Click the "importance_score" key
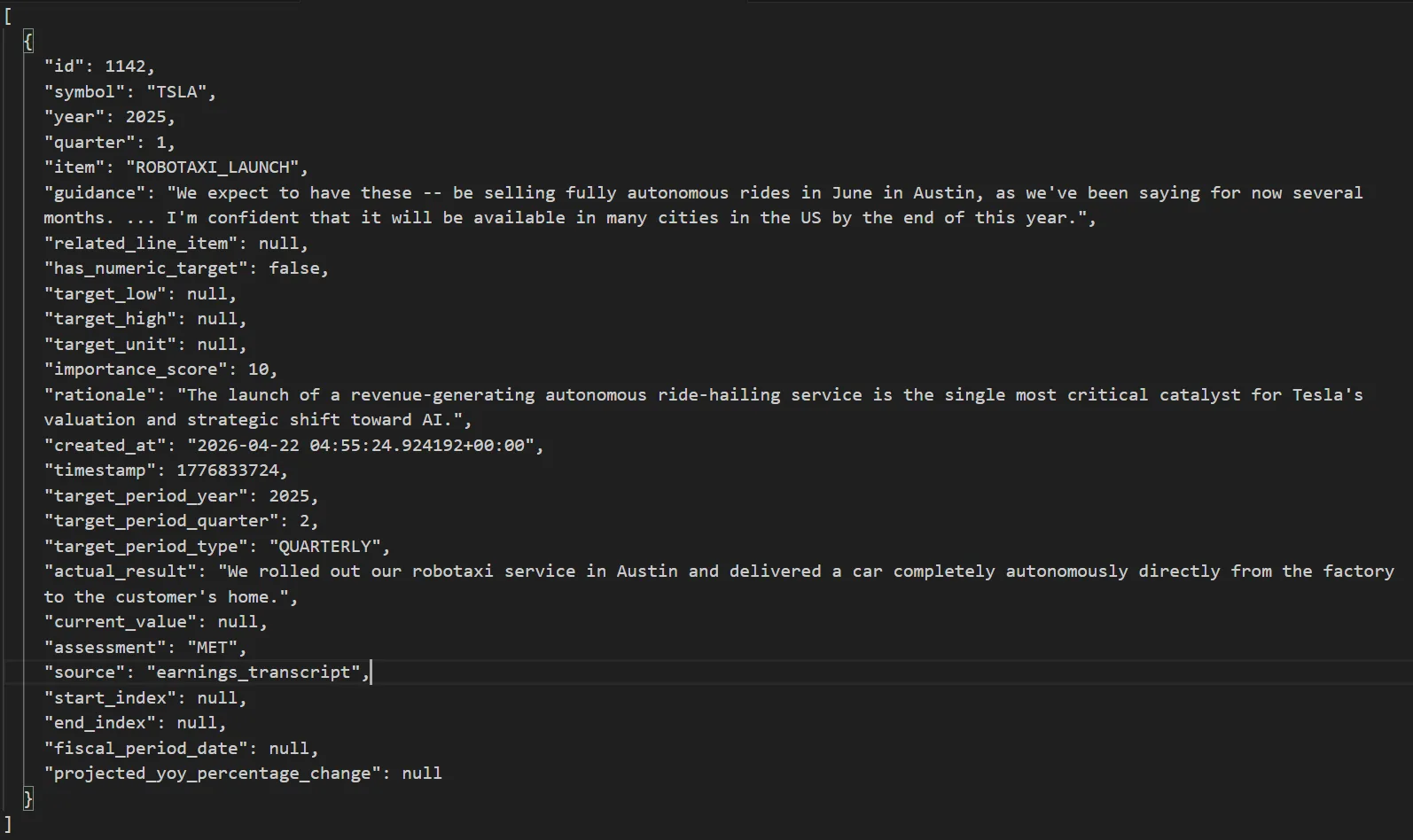This screenshot has width=1413, height=840. pos(136,369)
